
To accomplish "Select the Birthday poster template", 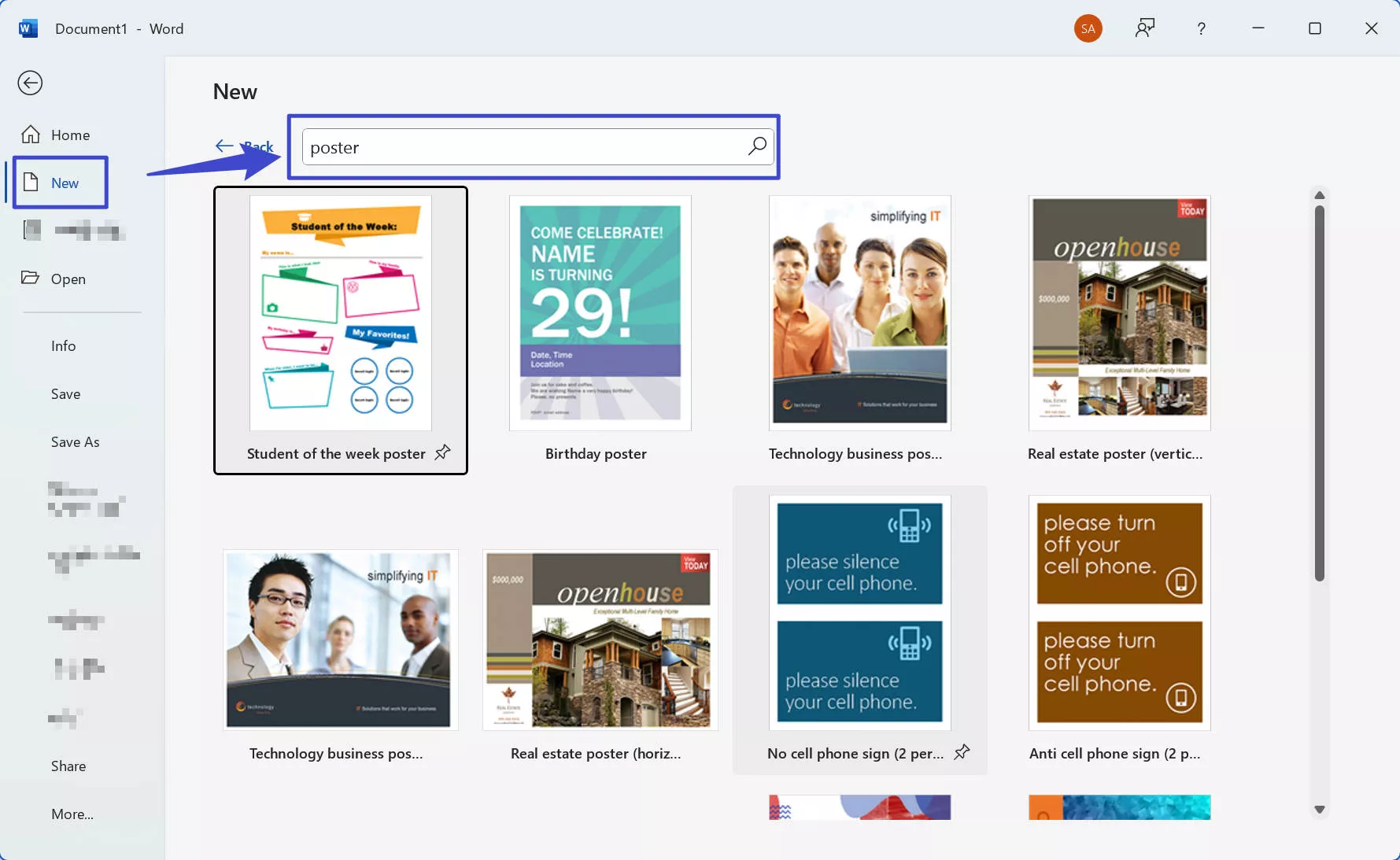I will (600, 314).
